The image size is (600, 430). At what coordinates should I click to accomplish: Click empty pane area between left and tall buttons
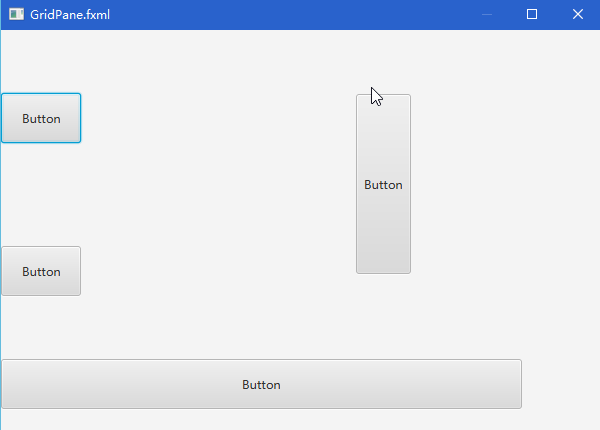coord(218,184)
